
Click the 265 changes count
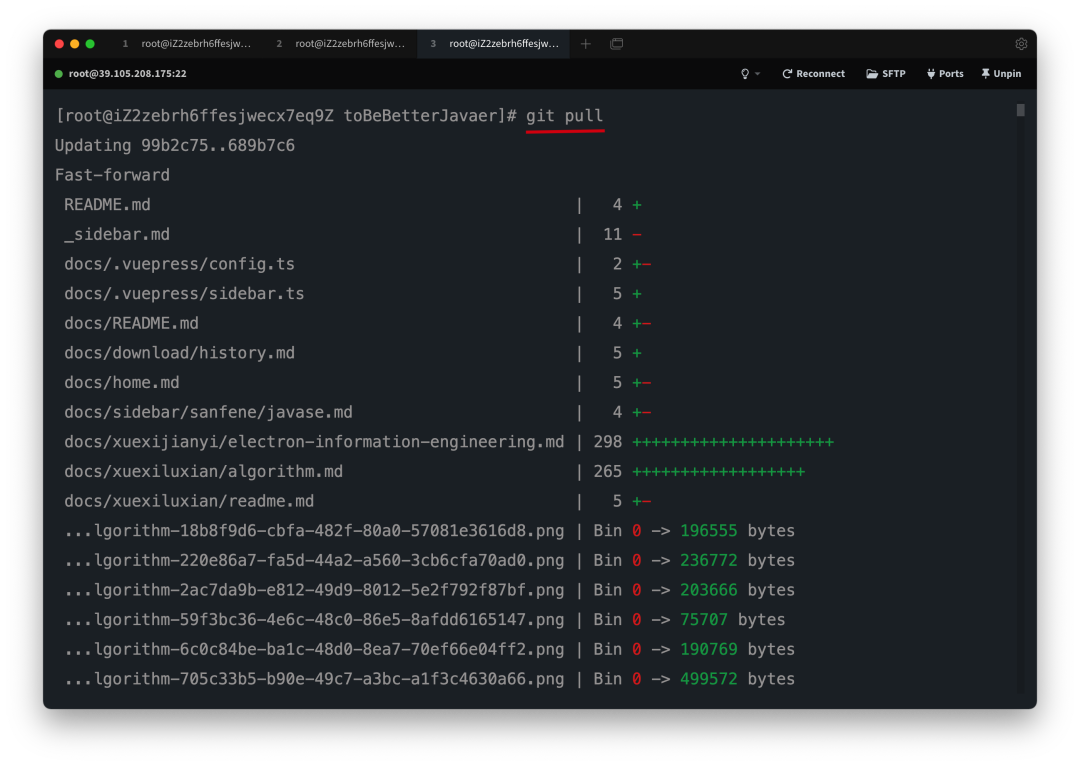coord(608,471)
